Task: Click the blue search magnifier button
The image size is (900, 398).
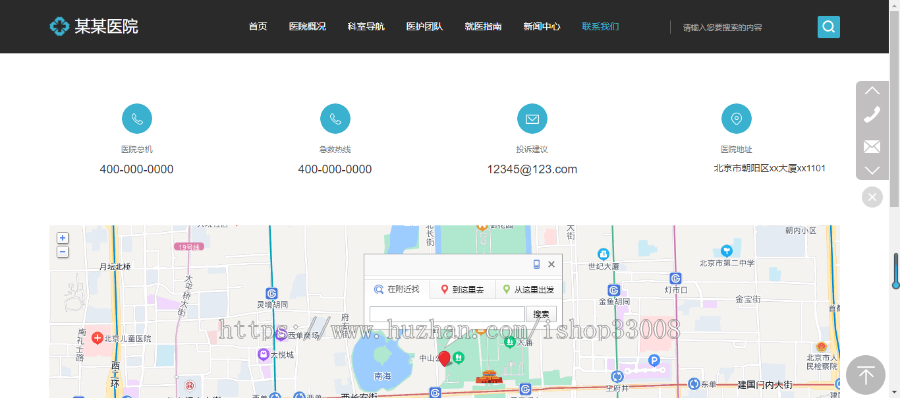Action: tap(828, 27)
